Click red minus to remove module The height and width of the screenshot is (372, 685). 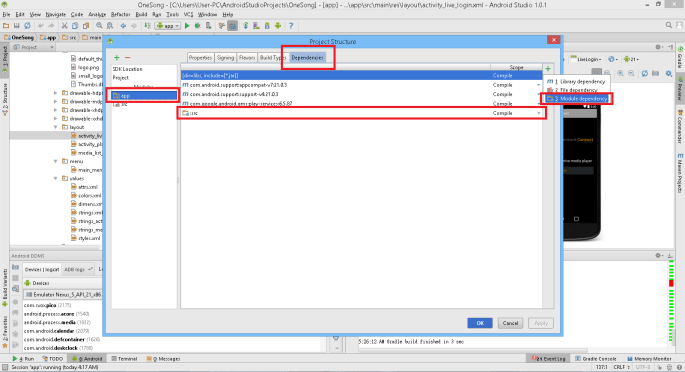coord(128,58)
